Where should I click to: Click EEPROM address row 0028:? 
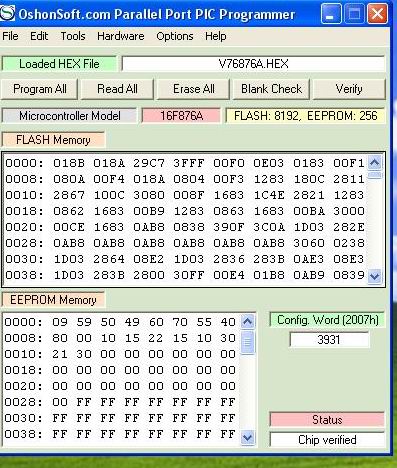(23, 402)
